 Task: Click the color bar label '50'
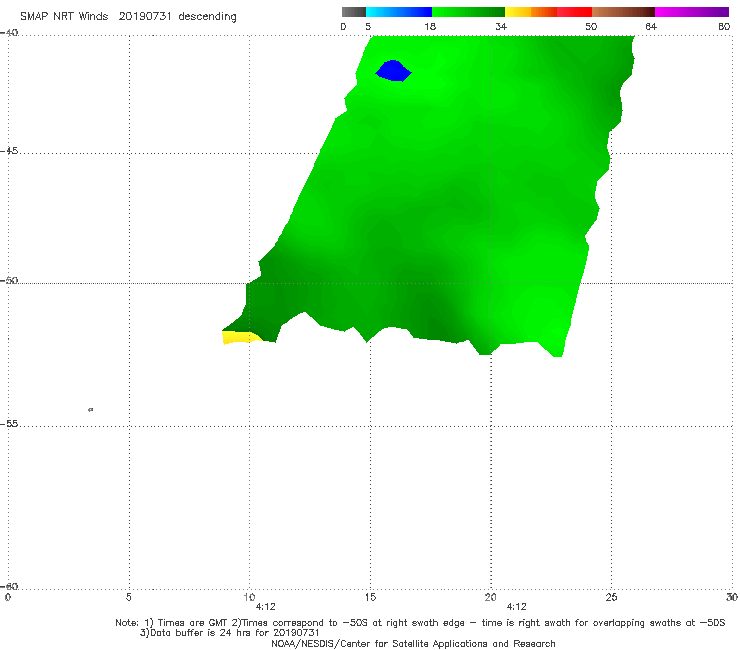tap(591, 26)
